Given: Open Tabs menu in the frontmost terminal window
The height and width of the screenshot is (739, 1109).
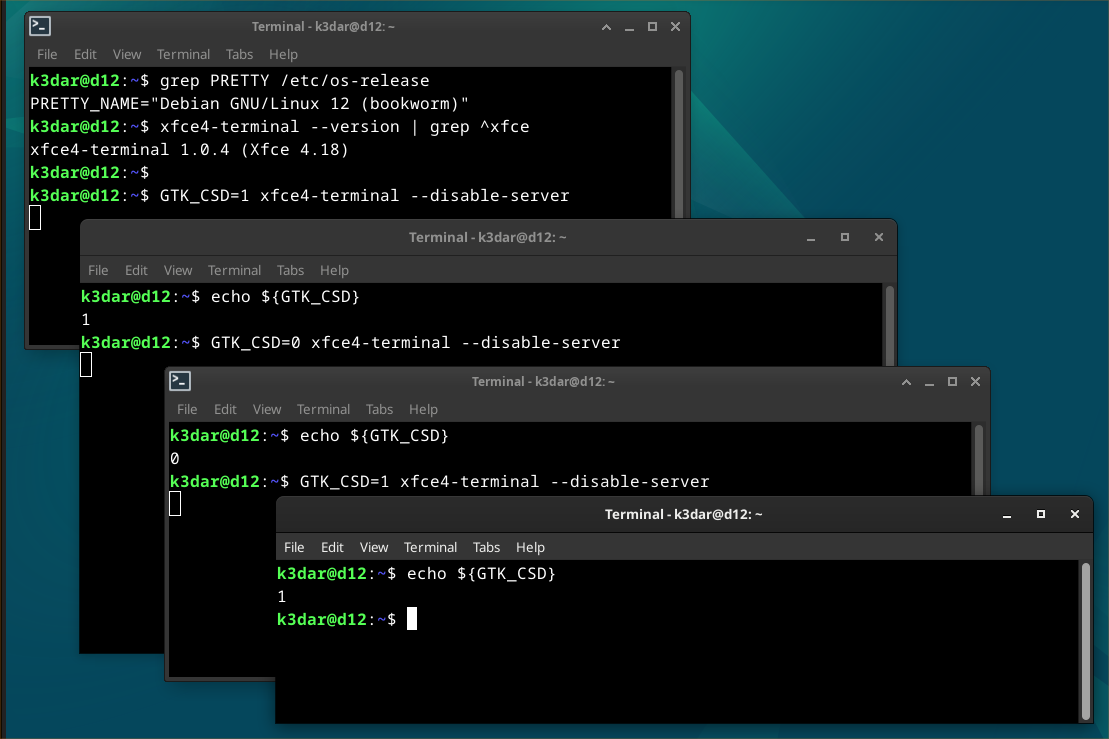Looking at the screenshot, I should 486,547.
